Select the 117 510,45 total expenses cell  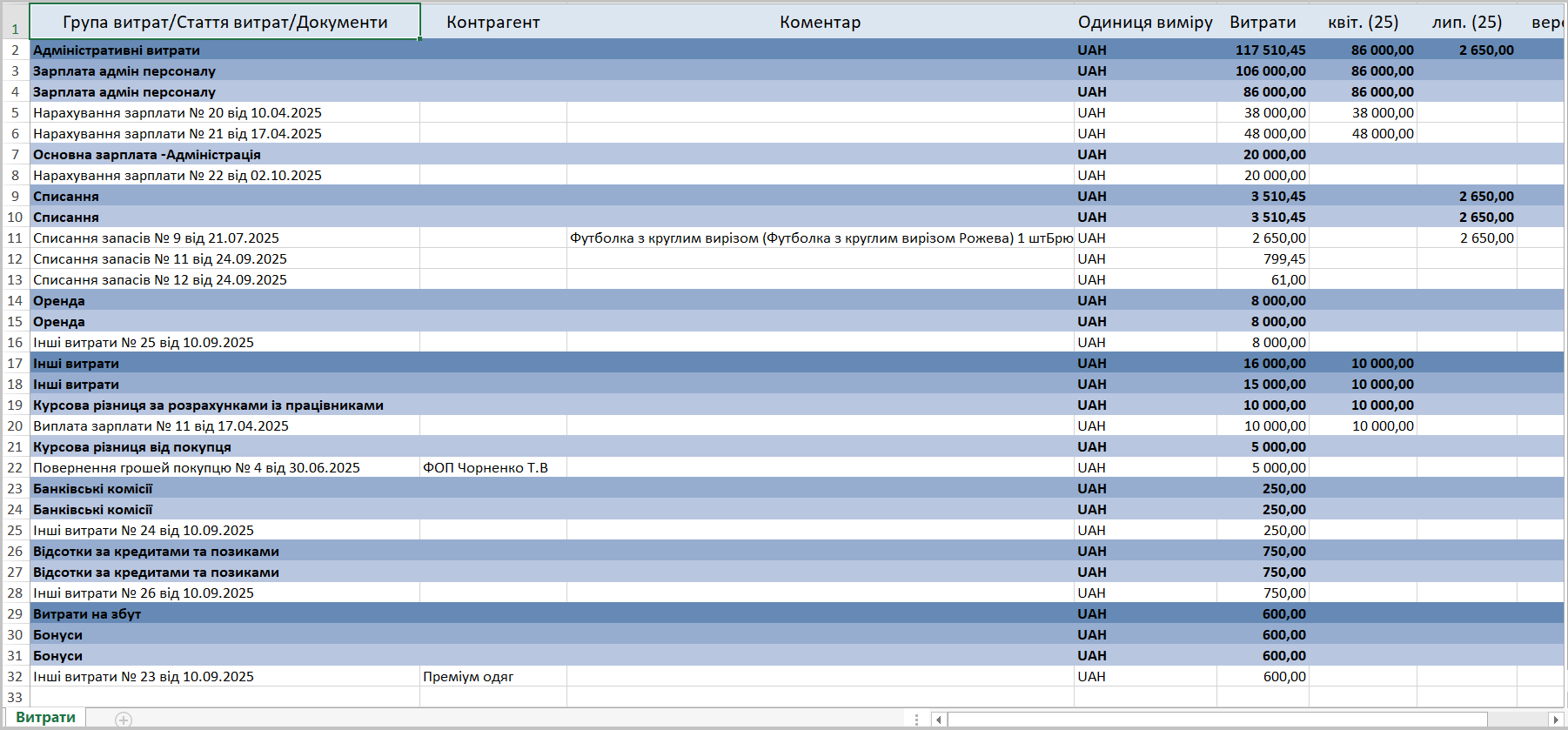click(1270, 50)
